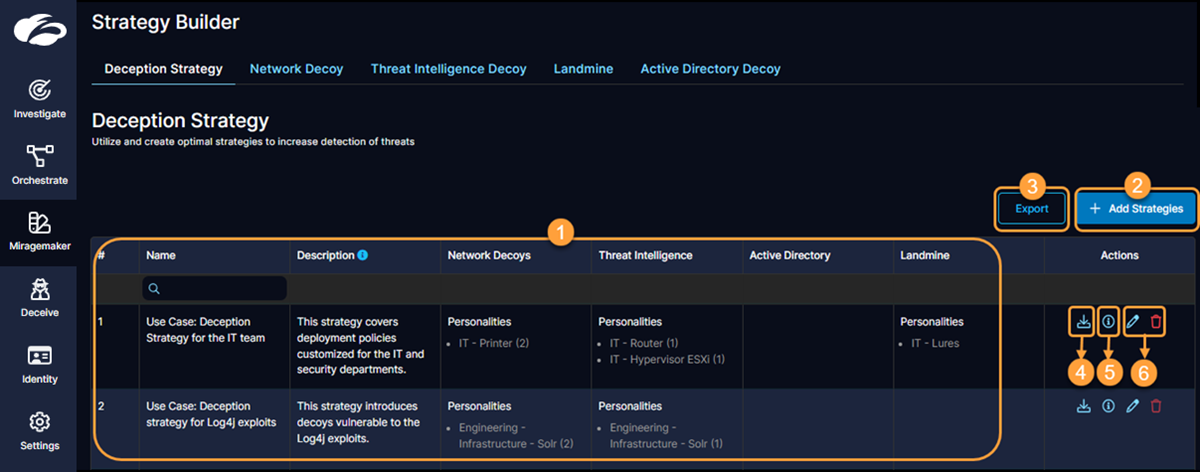Delete the Log4j exploits strategy
1200x472 pixels.
pyautogui.click(x=1156, y=406)
